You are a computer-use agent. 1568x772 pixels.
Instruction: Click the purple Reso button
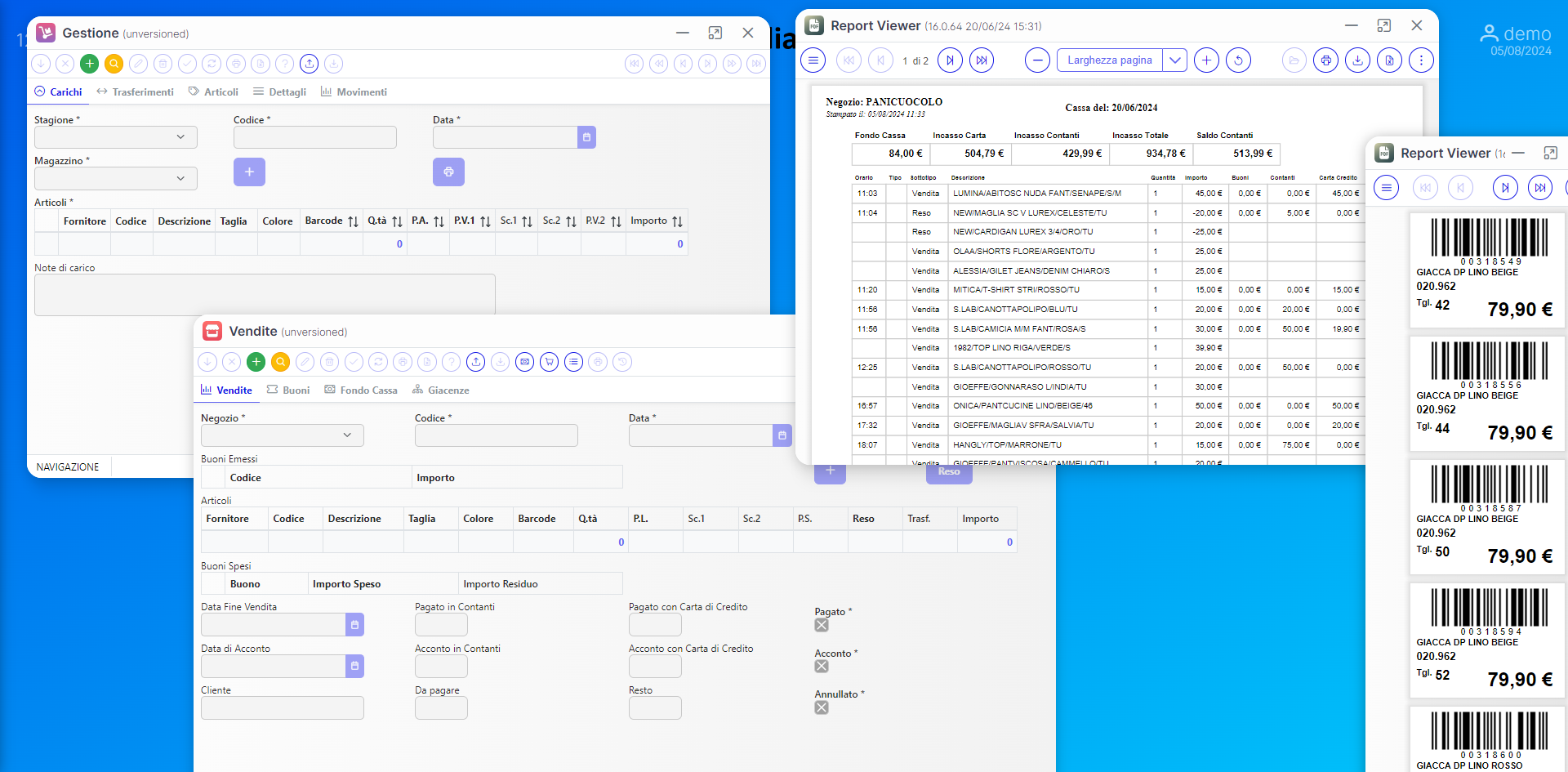coord(949,472)
